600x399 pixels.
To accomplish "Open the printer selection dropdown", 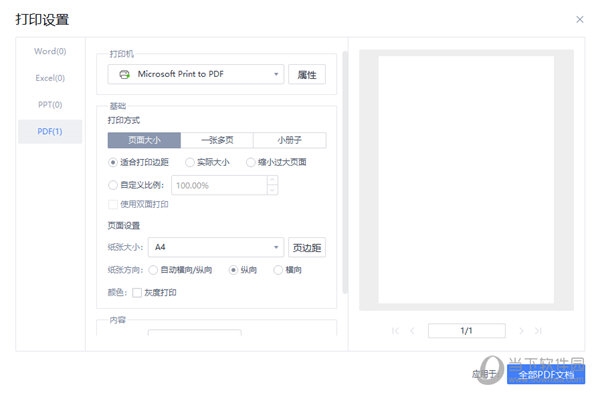I will (196, 74).
